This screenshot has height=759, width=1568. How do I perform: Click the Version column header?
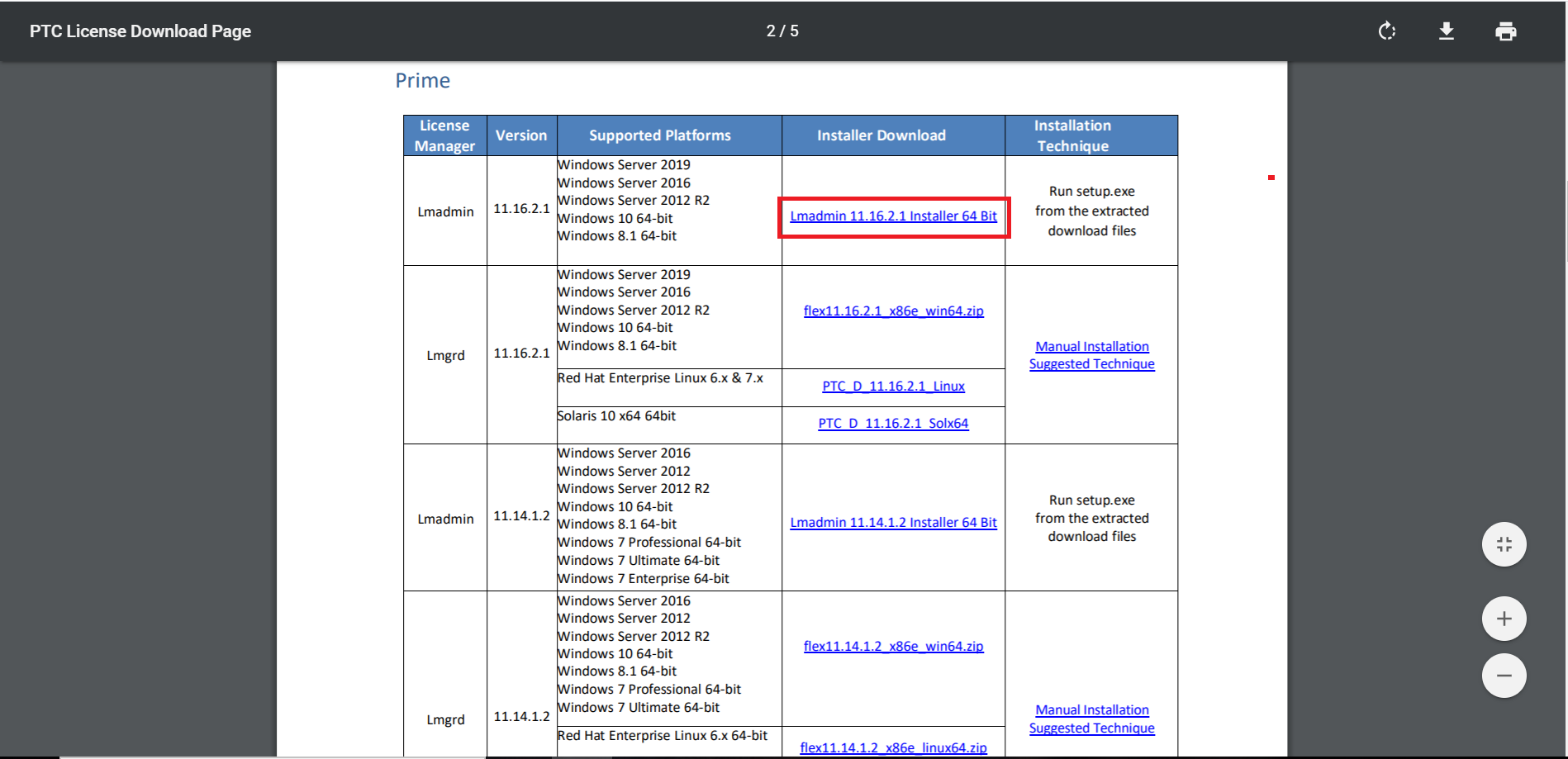pyautogui.click(x=521, y=135)
